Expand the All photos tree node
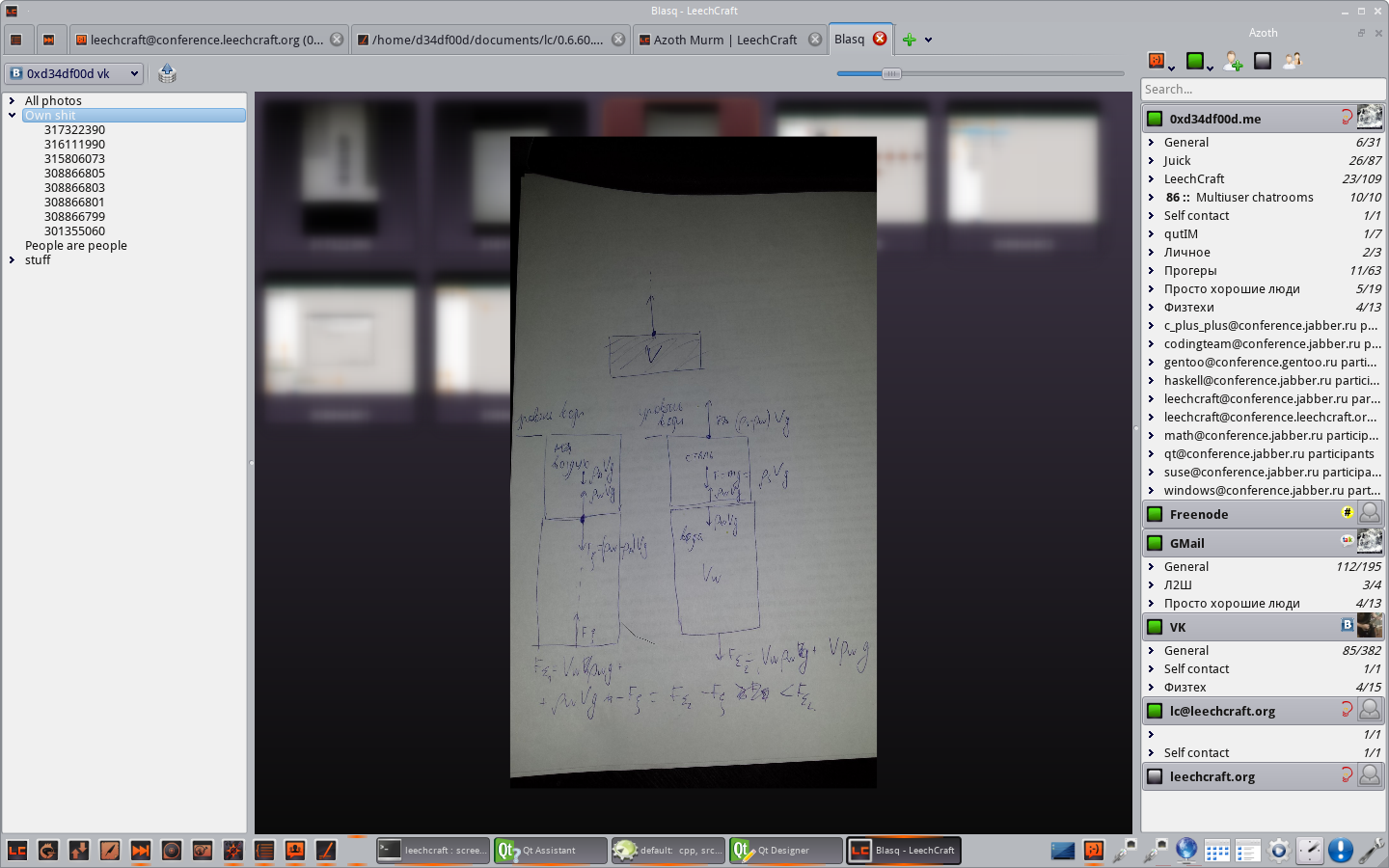Image resolution: width=1389 pixels, height=868 pixels. point(12,100)
